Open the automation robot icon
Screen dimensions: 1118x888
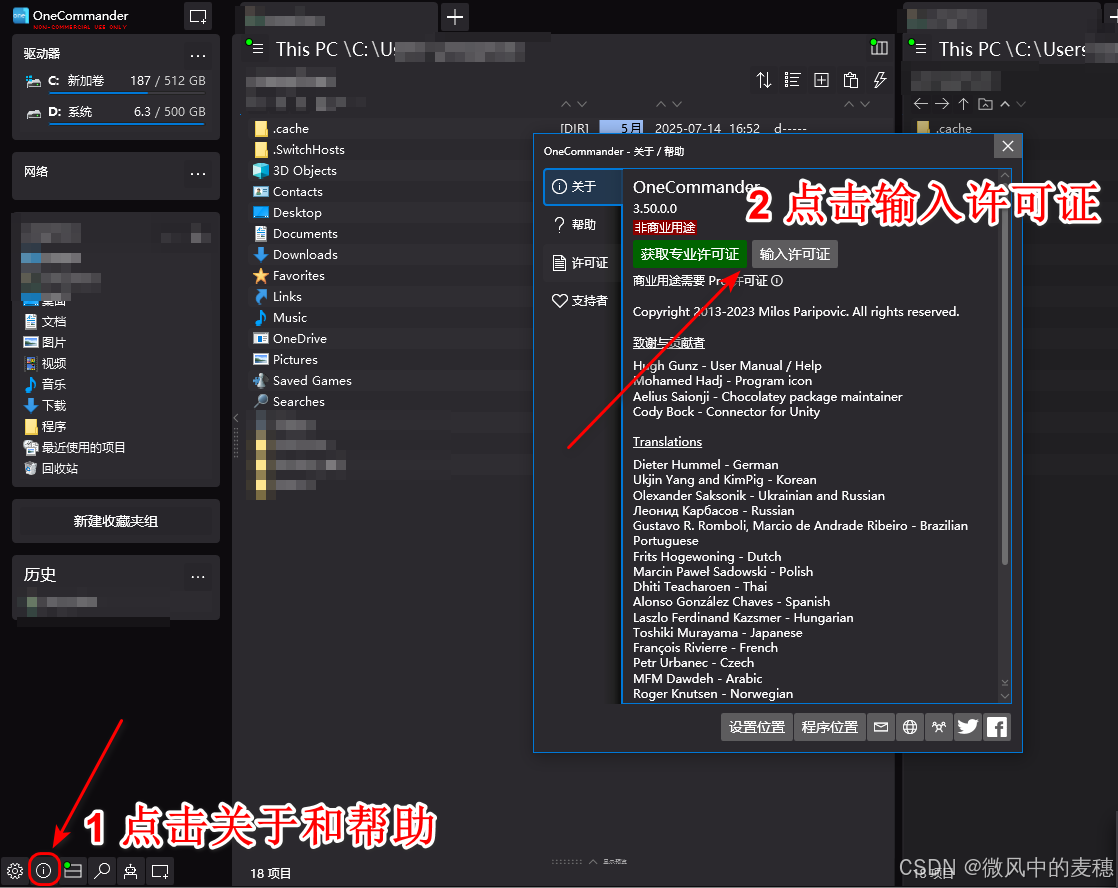[130, 870]
